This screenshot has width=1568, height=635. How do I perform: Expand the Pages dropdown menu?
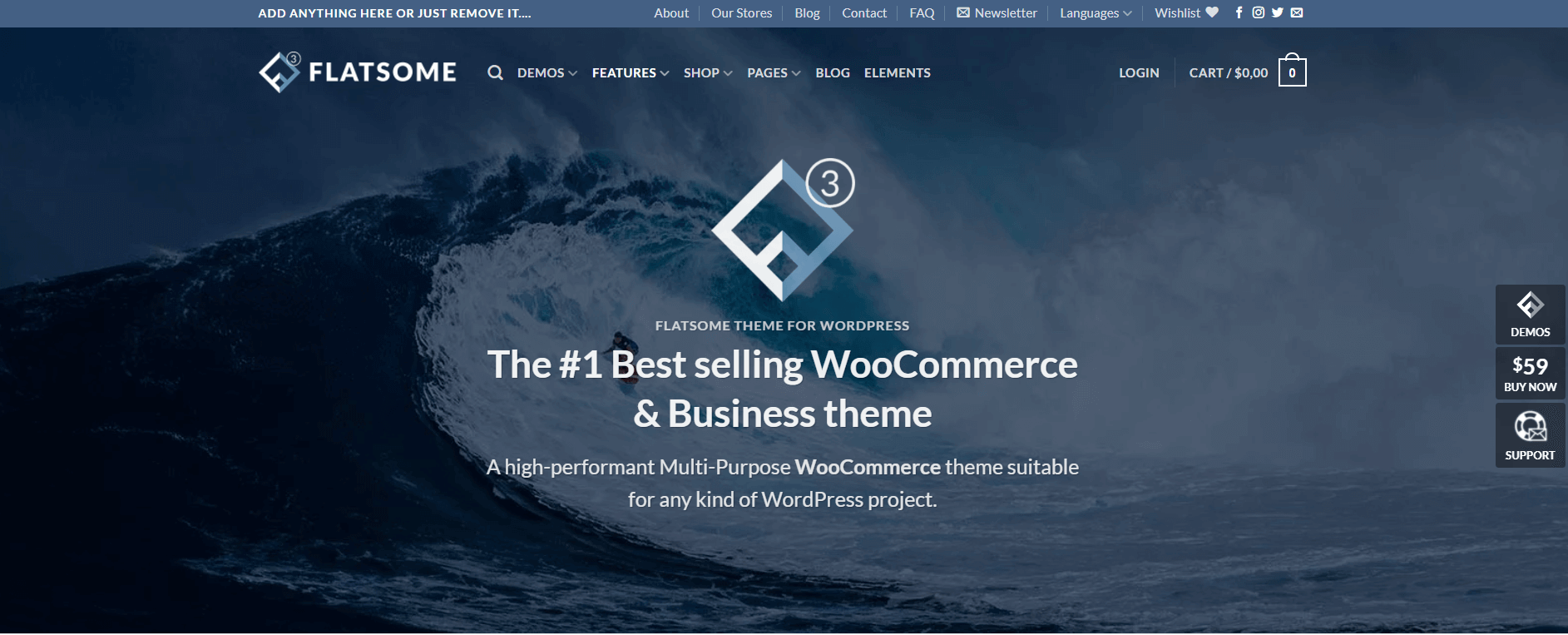(x=774, y=72)
